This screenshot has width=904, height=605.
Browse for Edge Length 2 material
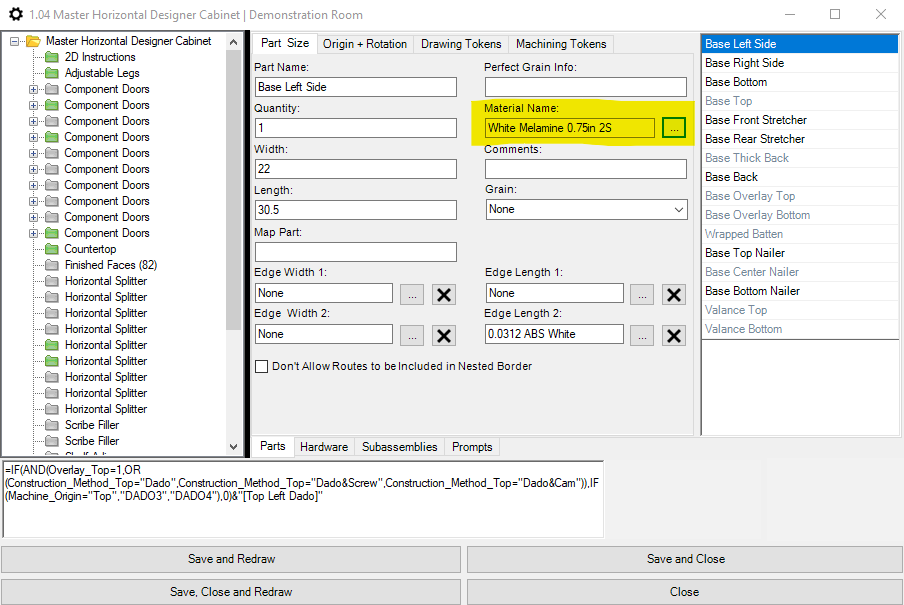click(642, 335)
